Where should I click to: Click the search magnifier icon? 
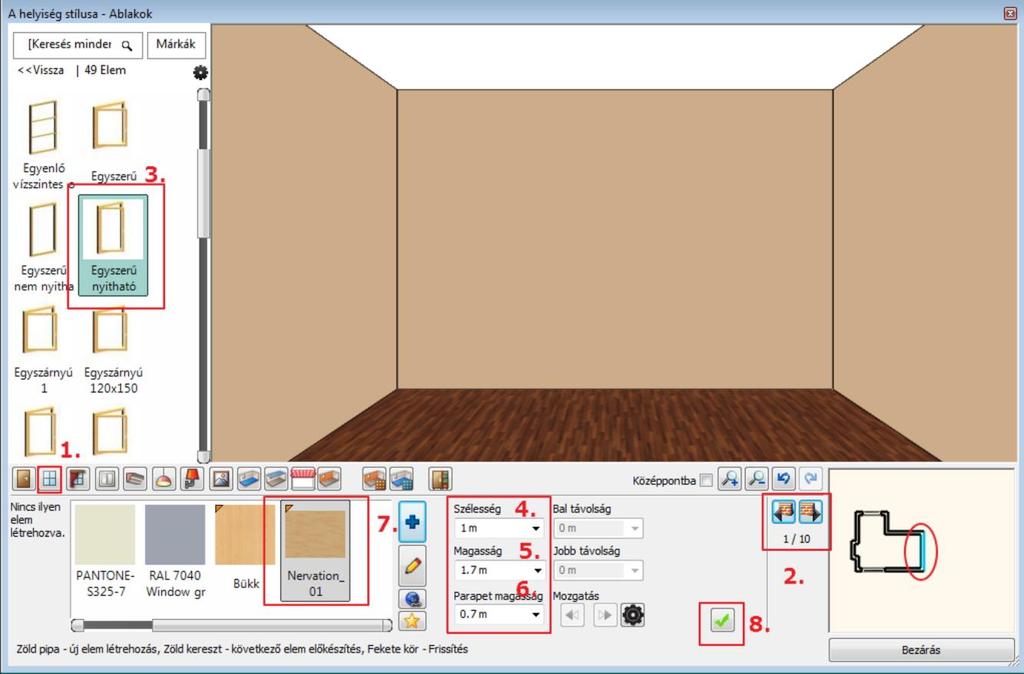(x=127, y=46)
